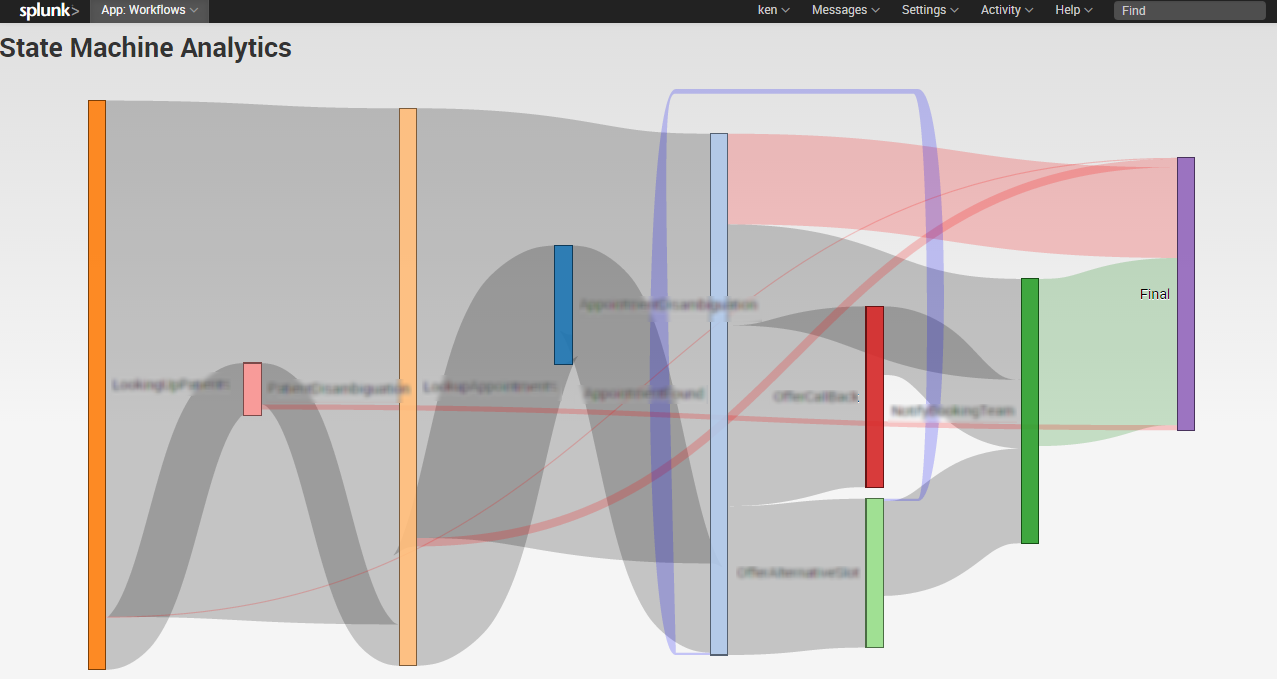Open the Help menu

1072,10
